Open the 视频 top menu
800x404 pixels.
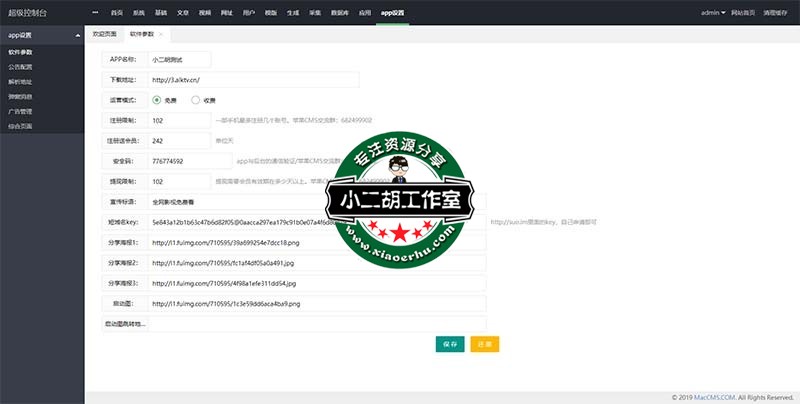click(205, 13)
